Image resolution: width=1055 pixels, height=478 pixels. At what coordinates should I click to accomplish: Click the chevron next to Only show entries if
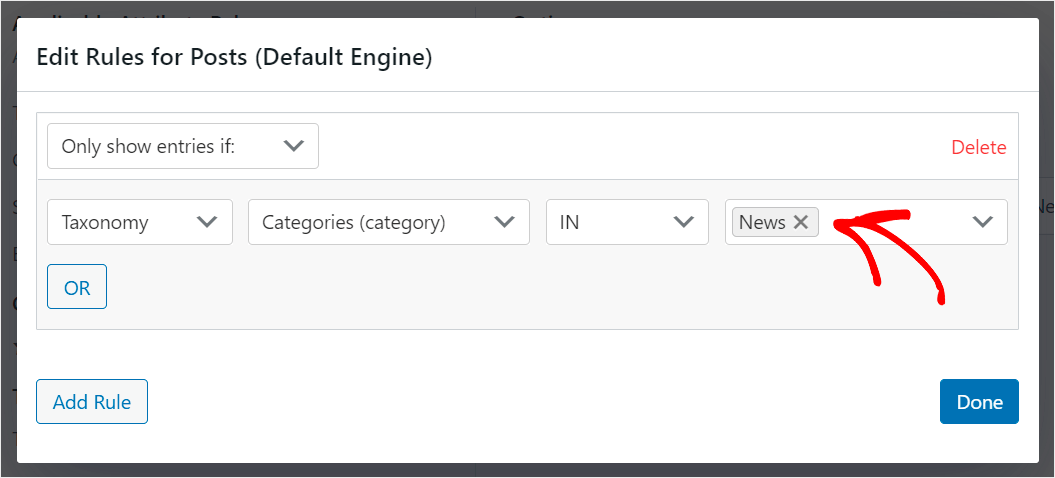[293, 146]
